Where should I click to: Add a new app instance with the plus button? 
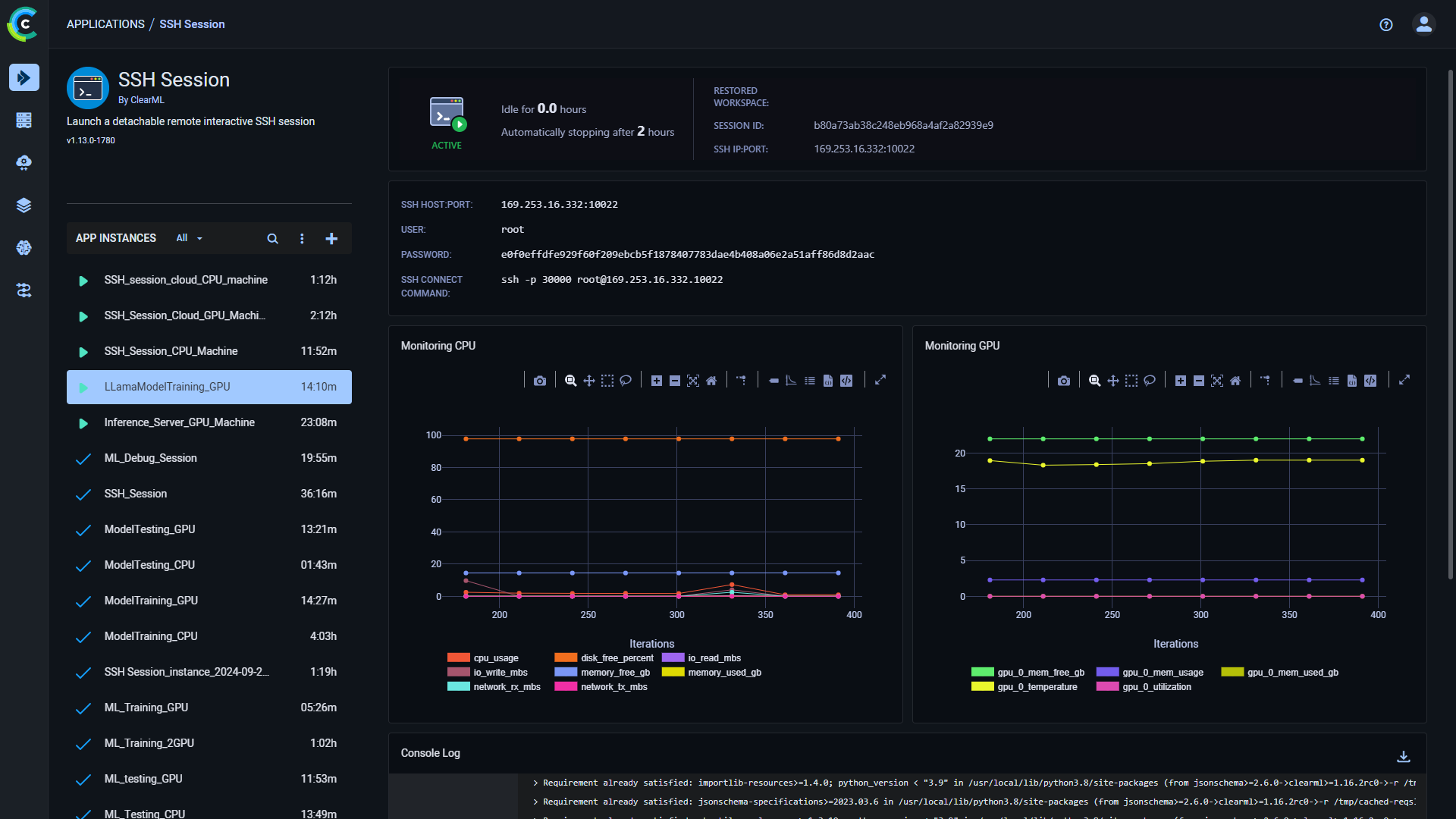(331, 237)
